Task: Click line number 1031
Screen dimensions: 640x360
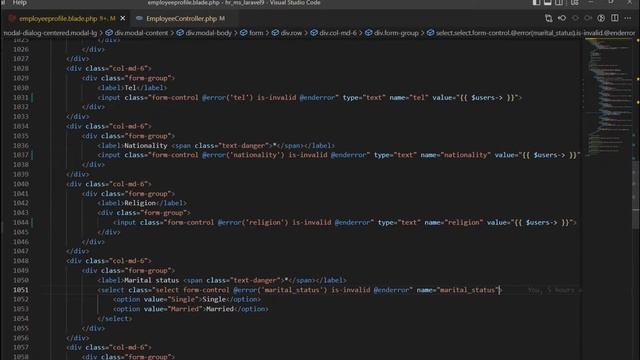Action: [20, 98]
